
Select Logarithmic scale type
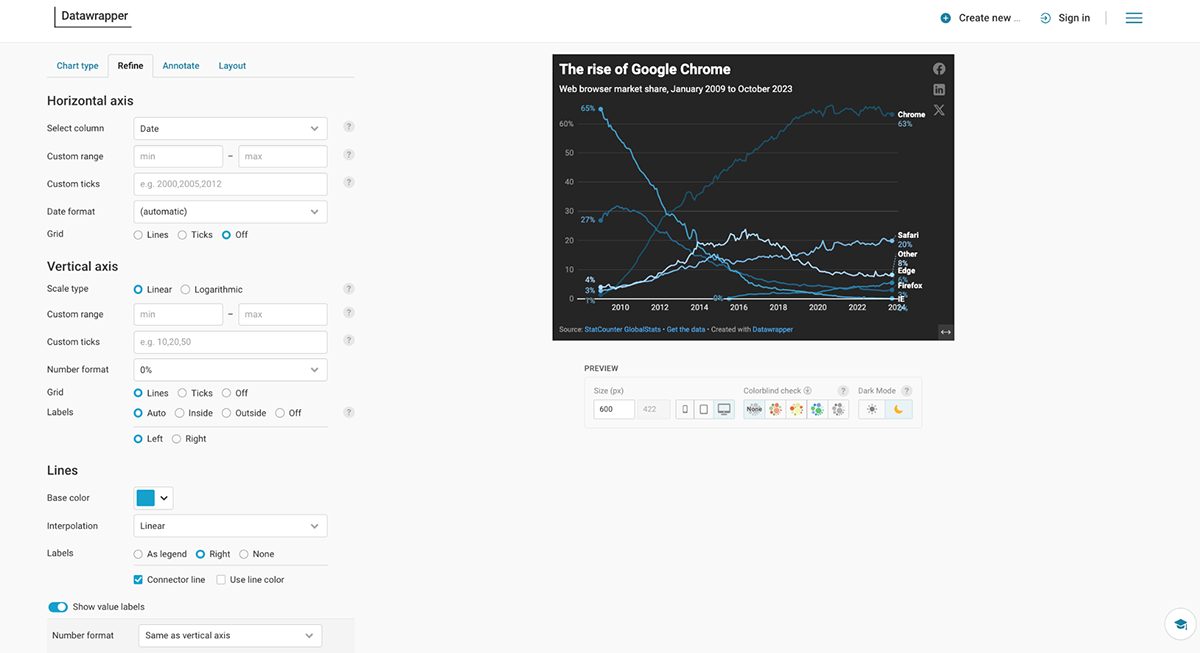(184, 289)
